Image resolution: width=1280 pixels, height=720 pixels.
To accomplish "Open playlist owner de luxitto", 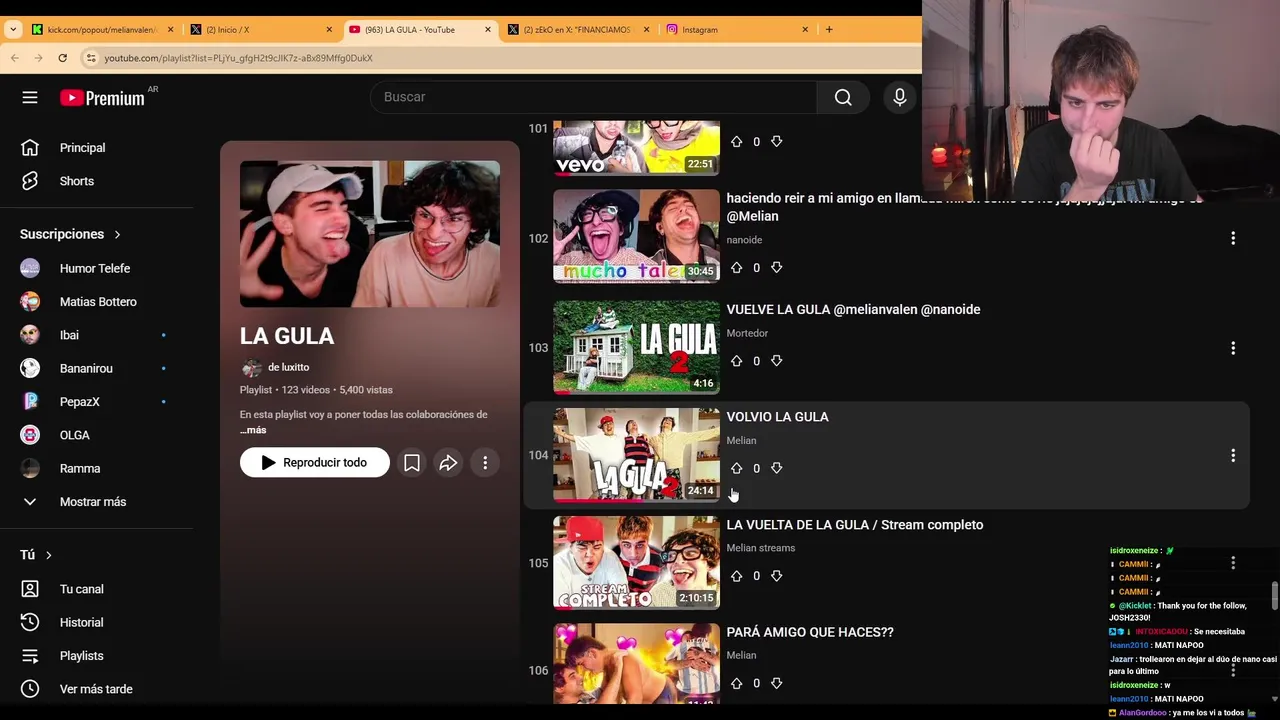I will click(288, 367).
